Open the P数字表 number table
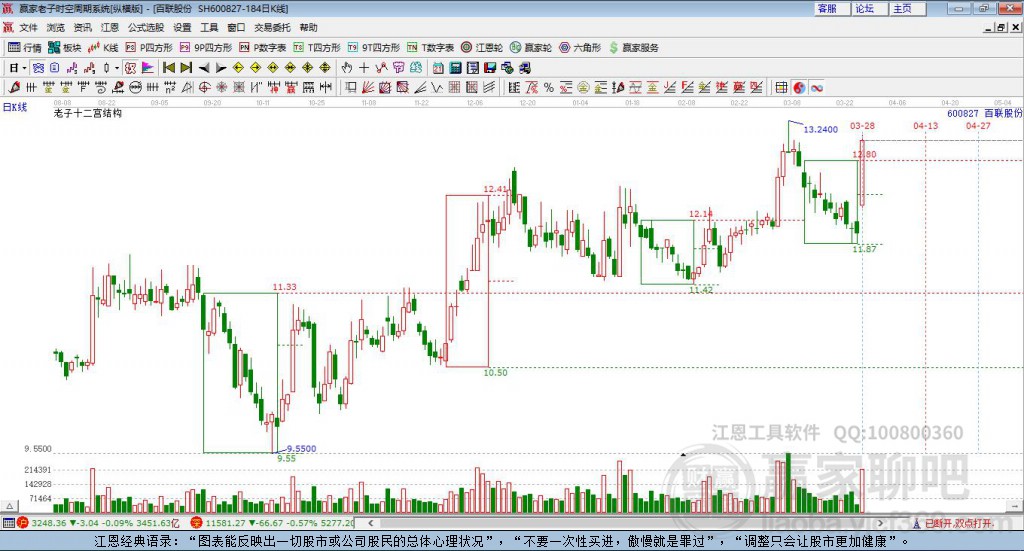1024x551 pixels. (263, 48)
